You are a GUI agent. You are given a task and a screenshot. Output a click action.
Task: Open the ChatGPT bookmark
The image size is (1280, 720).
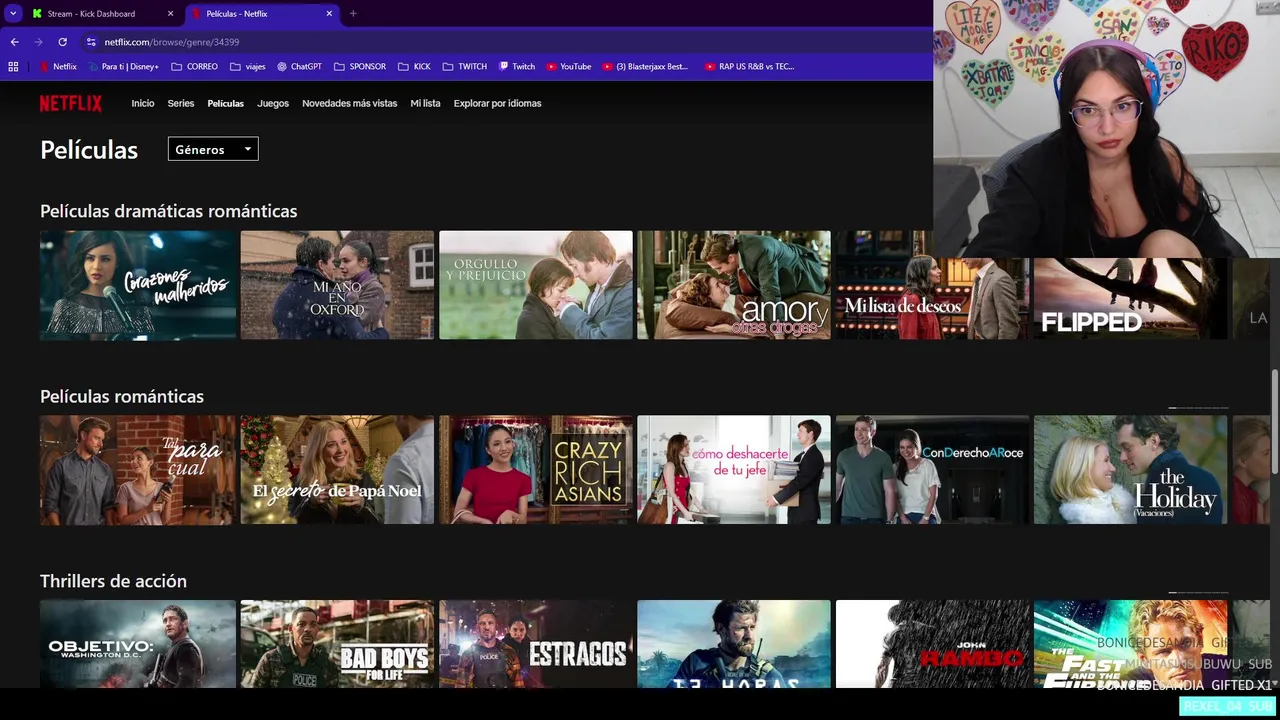point(299,67)
